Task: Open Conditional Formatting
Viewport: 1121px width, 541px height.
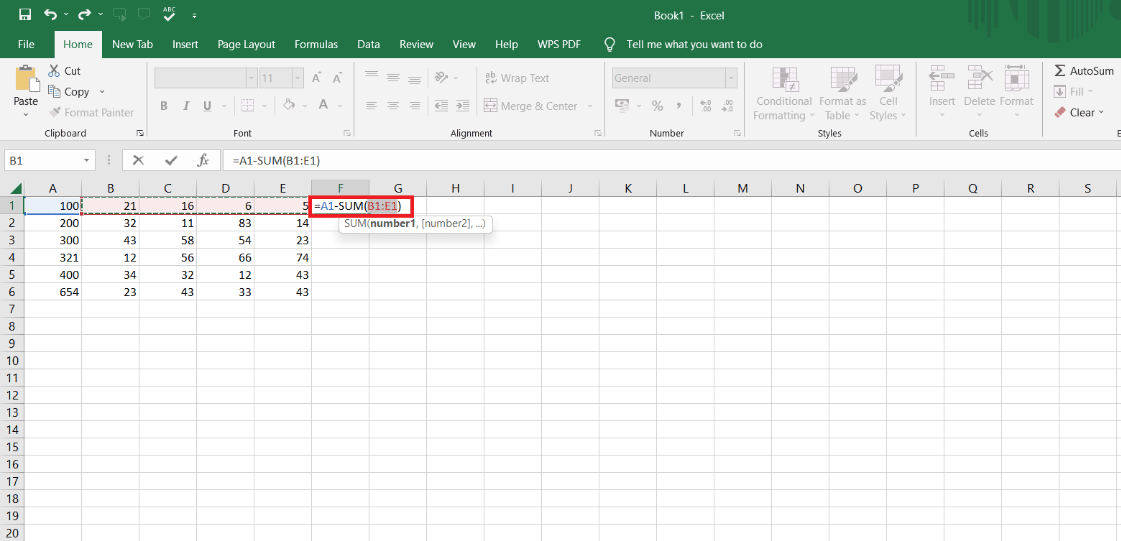Action: [x=784, y=94]
